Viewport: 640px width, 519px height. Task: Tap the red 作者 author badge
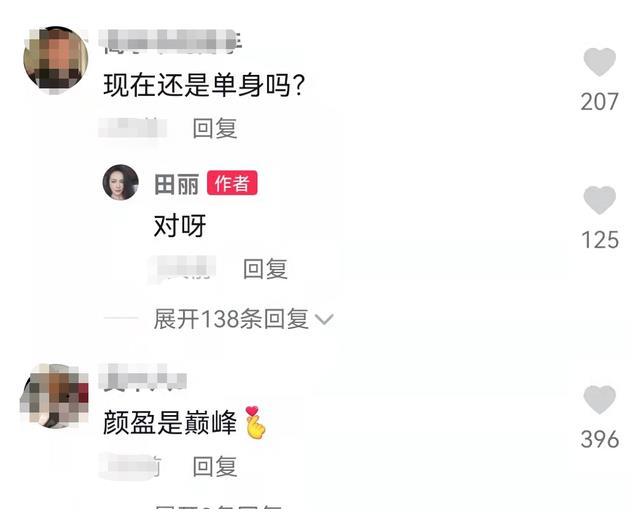pyautogui.click(x=232, y=183)
